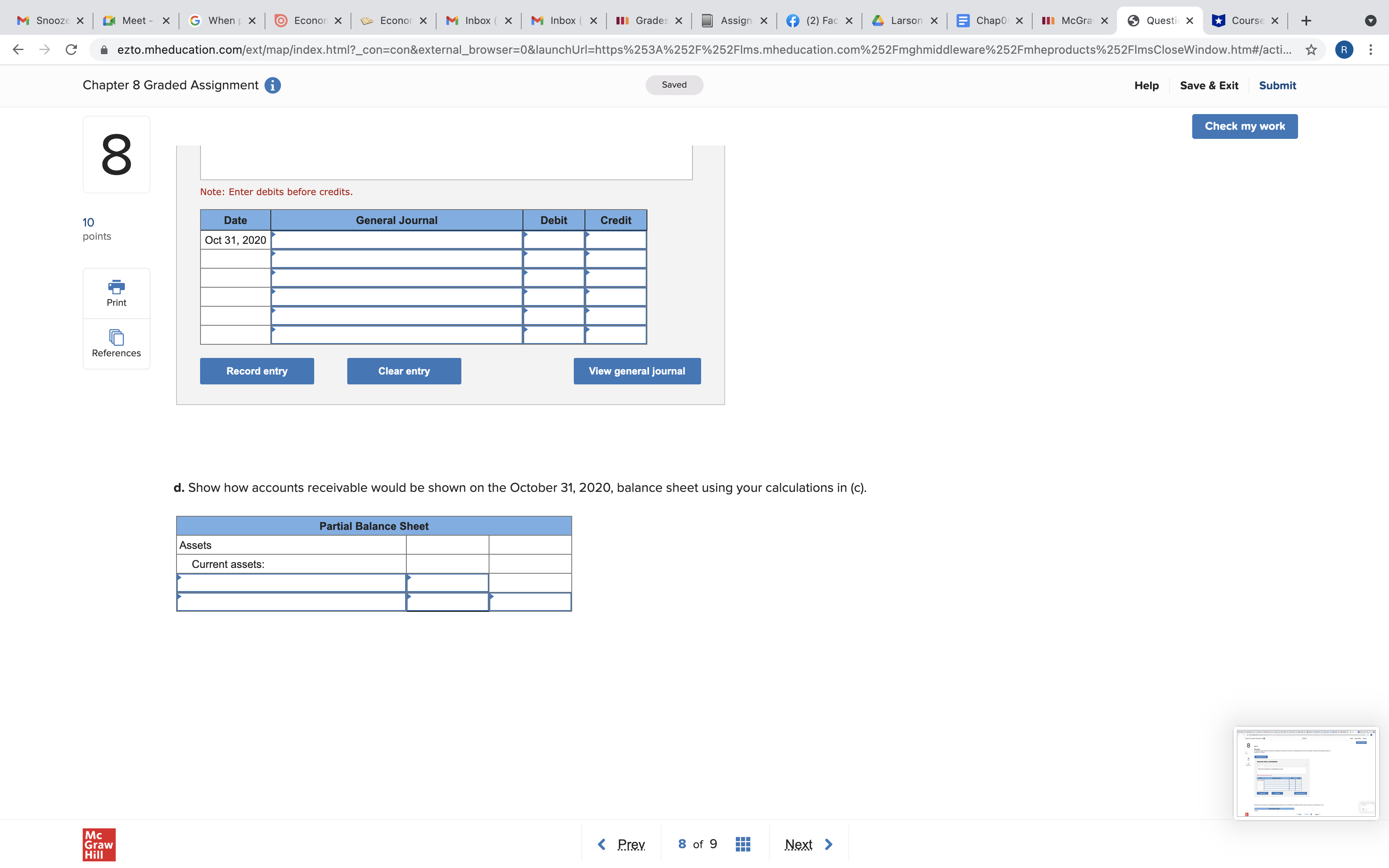Click the Record entry button
The image size is (1389, 868).
257,371
